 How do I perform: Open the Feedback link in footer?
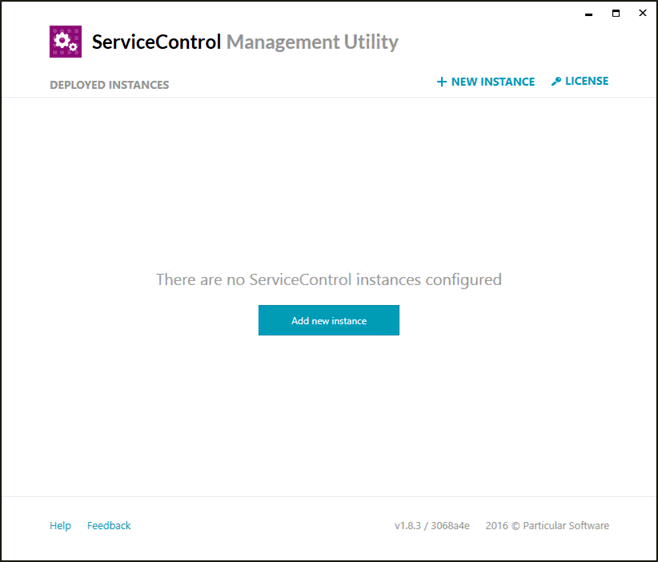point(109,525)
